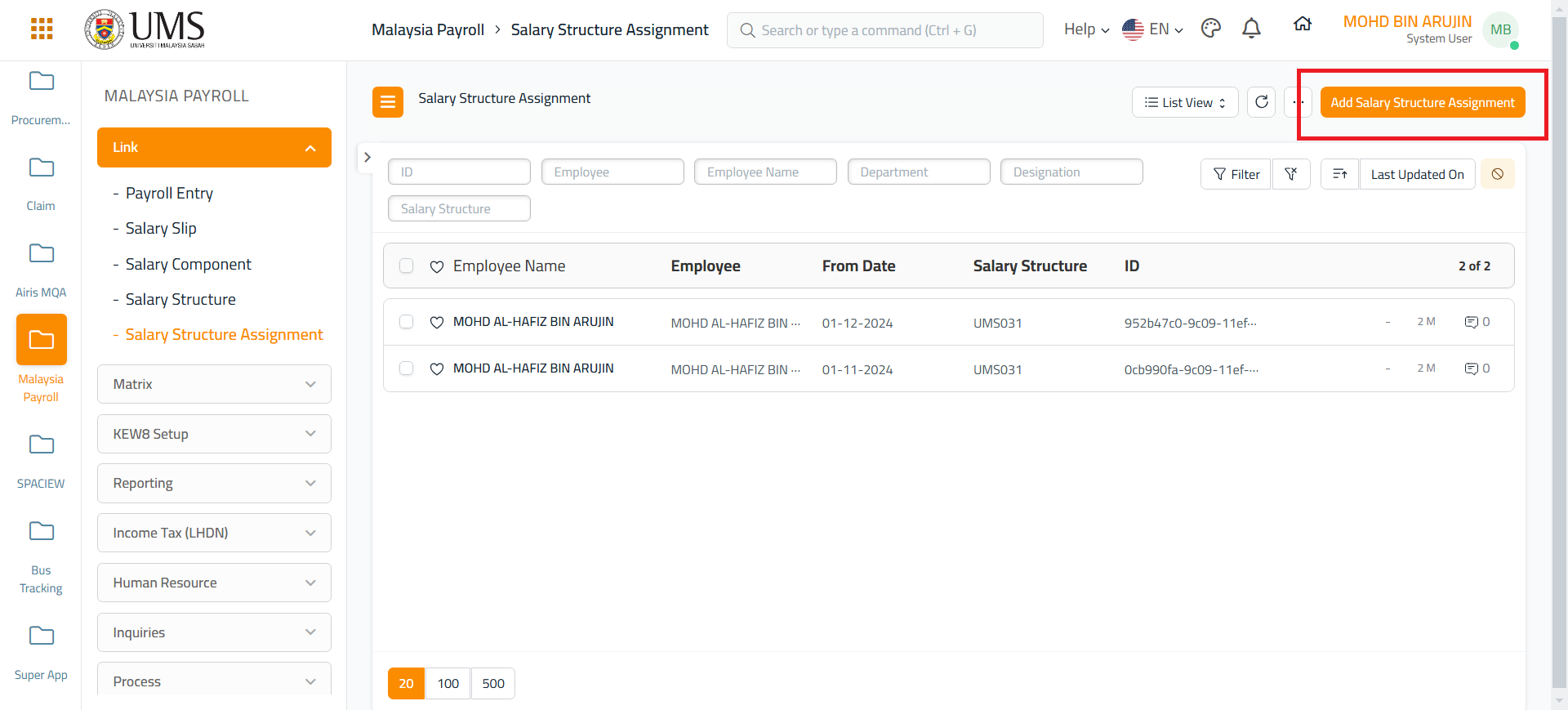Click the MB user avatar

[x=1500, y=30]
